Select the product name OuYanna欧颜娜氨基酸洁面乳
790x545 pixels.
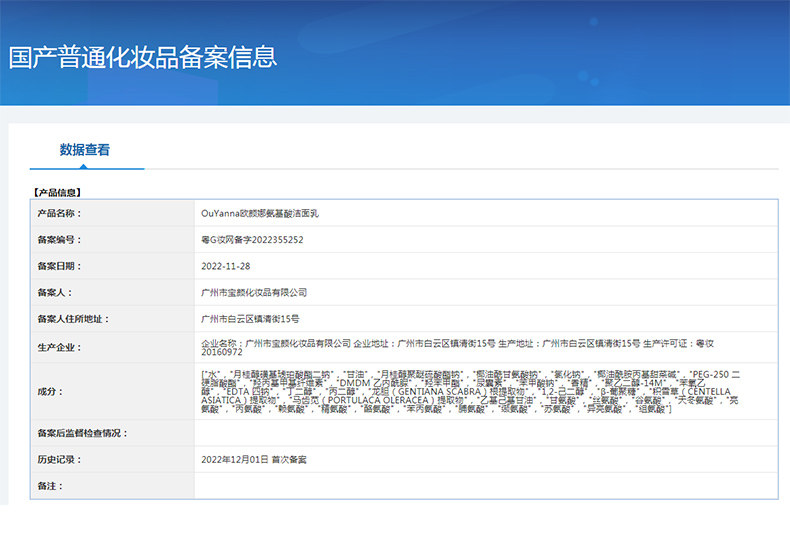pos(259,213)
